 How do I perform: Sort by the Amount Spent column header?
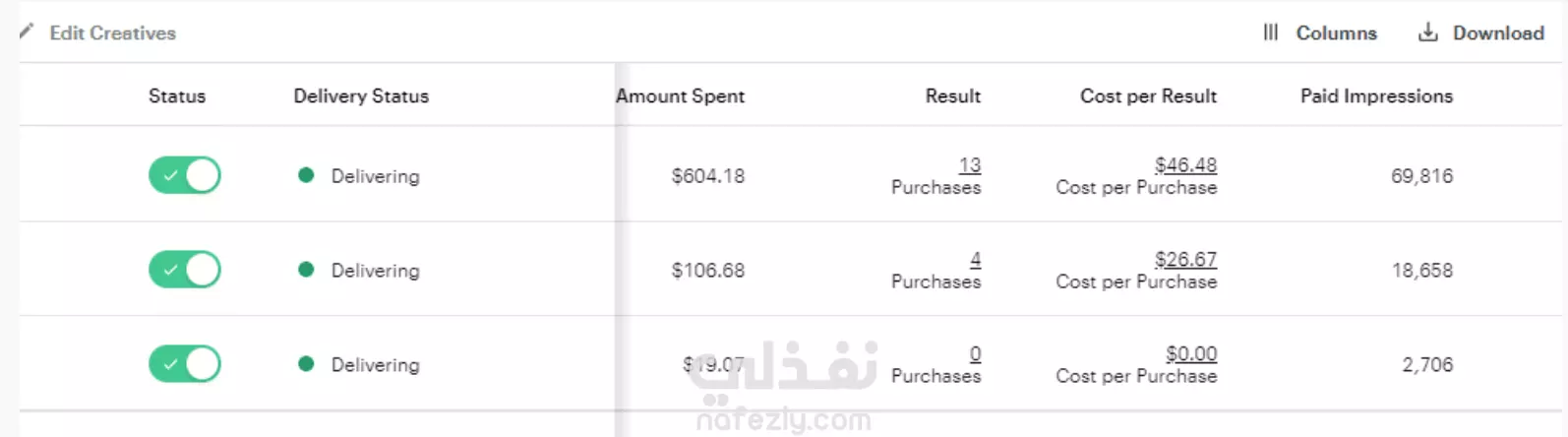click(680, 95)
